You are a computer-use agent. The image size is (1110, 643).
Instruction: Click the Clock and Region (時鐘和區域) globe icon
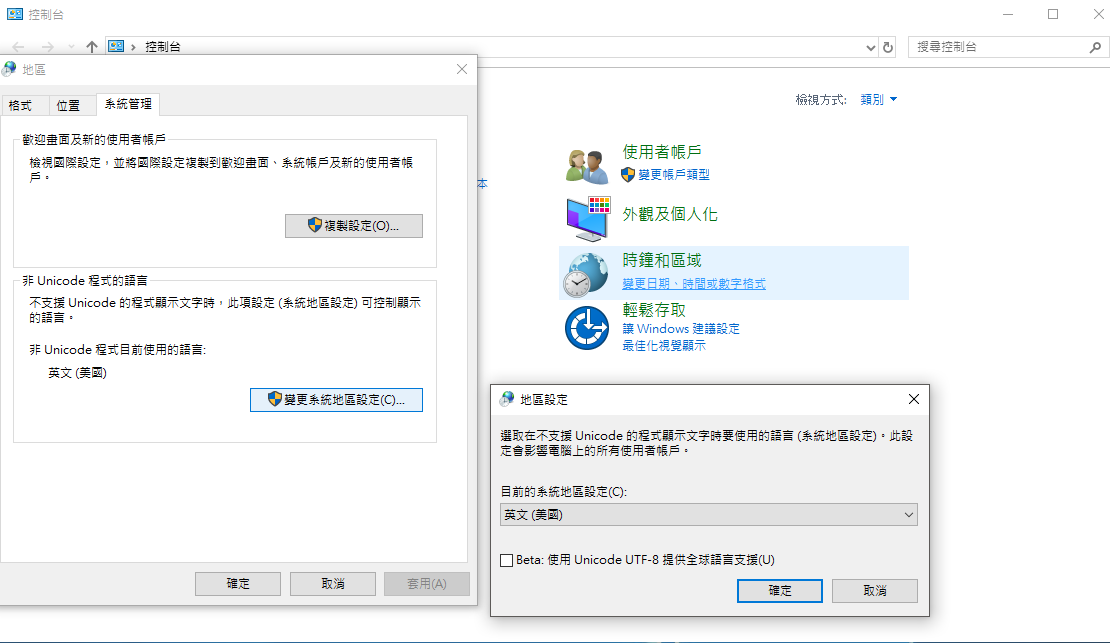coord(586,275)
